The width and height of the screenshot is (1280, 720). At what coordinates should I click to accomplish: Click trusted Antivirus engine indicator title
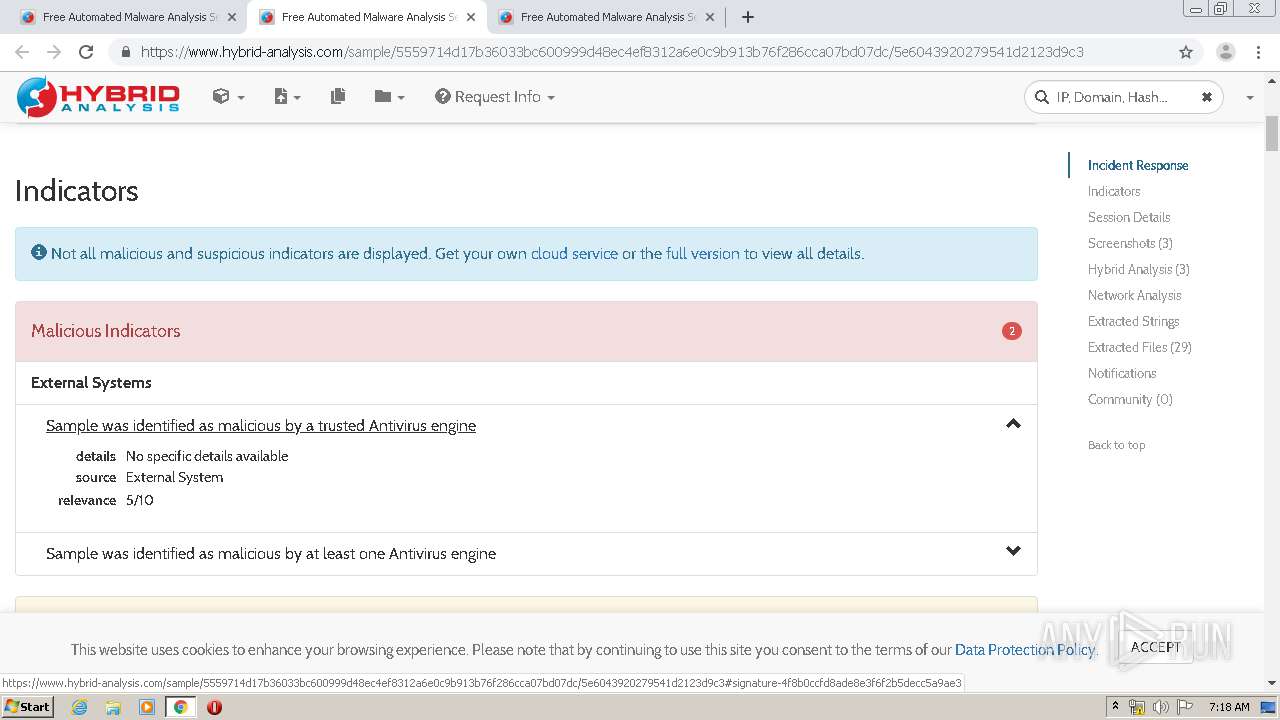[x=261, y=426]
